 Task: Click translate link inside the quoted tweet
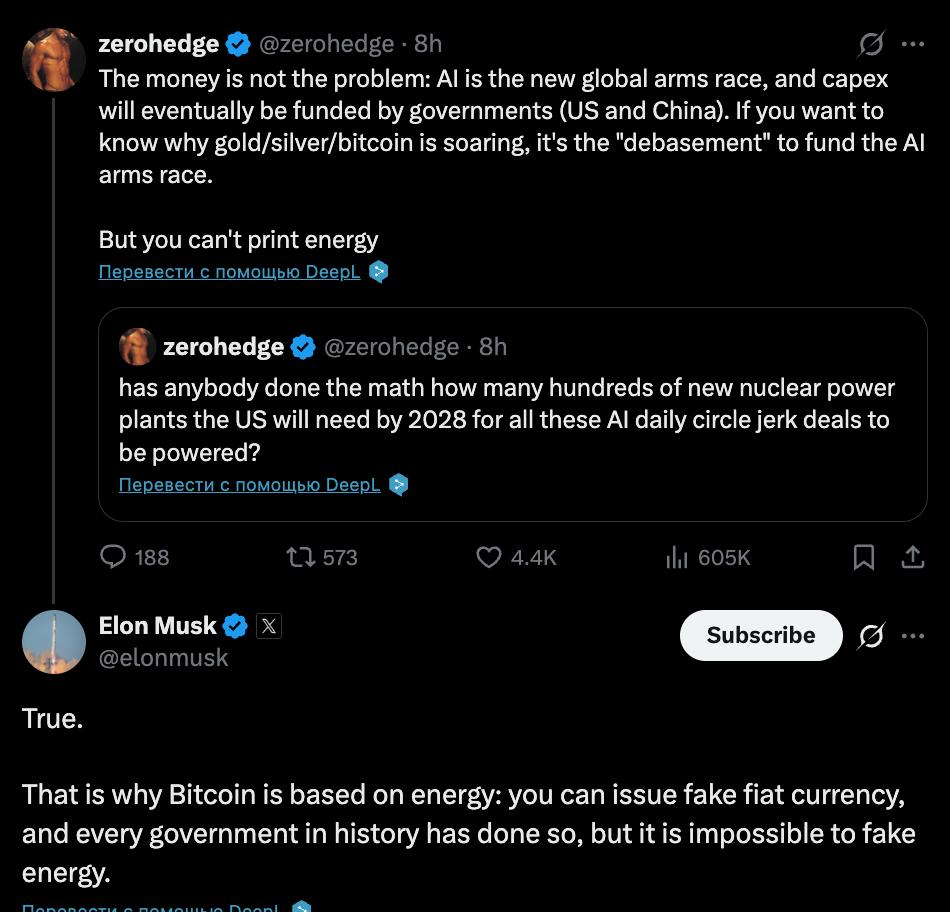[249, 485]
